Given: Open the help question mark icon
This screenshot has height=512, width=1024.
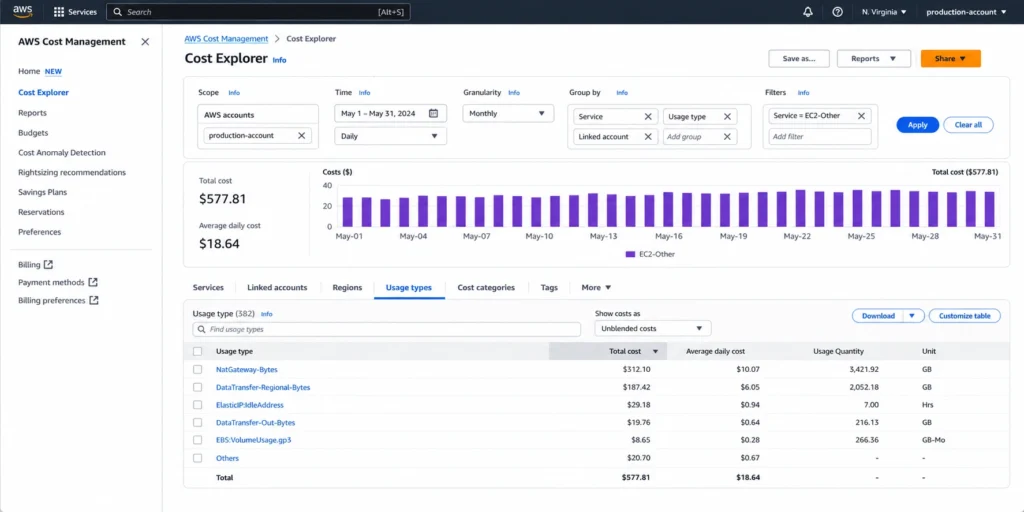Looking at the screenshot, I should click(x=837, y=12).
